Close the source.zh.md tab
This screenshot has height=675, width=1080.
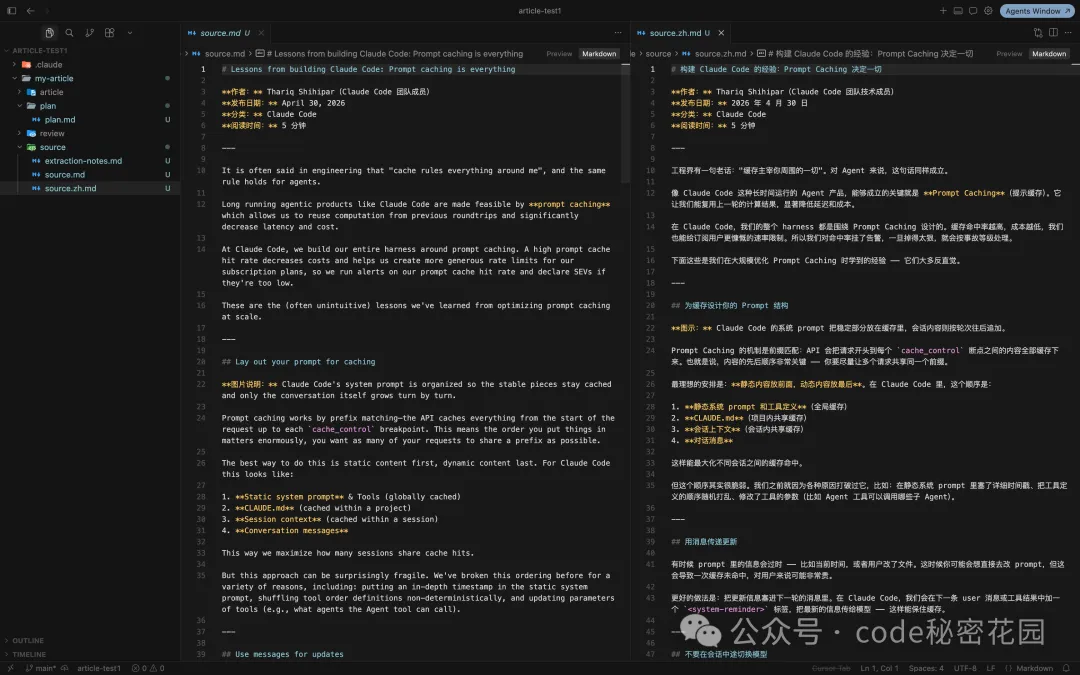[x=721, y=32]
